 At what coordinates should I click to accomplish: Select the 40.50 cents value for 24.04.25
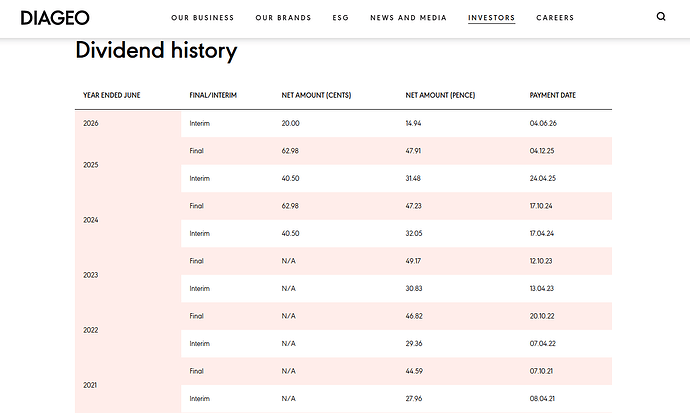(x=290, y=178)
